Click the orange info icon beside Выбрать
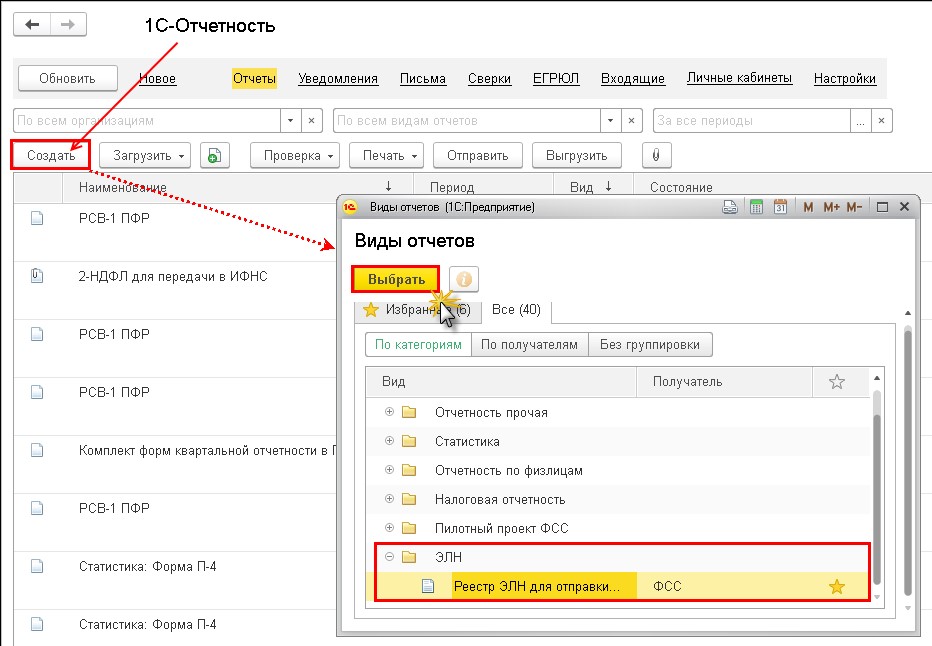The height and width of the screenshot is (646, 932). tap(463, 279)
